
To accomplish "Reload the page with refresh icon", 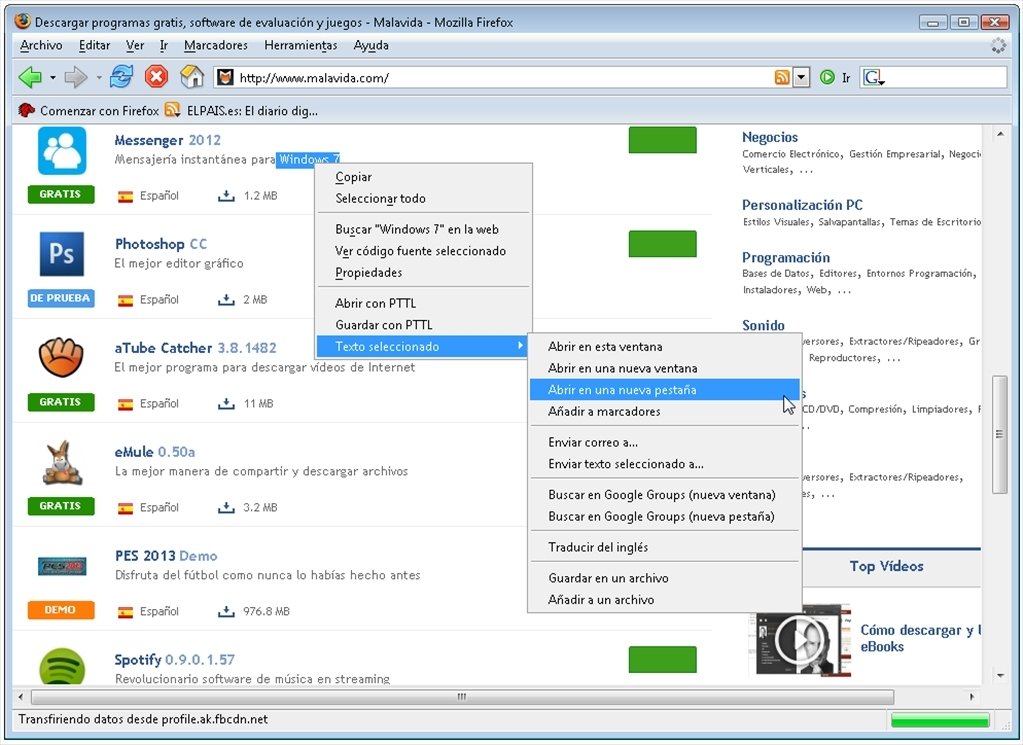I will (121, 77).
